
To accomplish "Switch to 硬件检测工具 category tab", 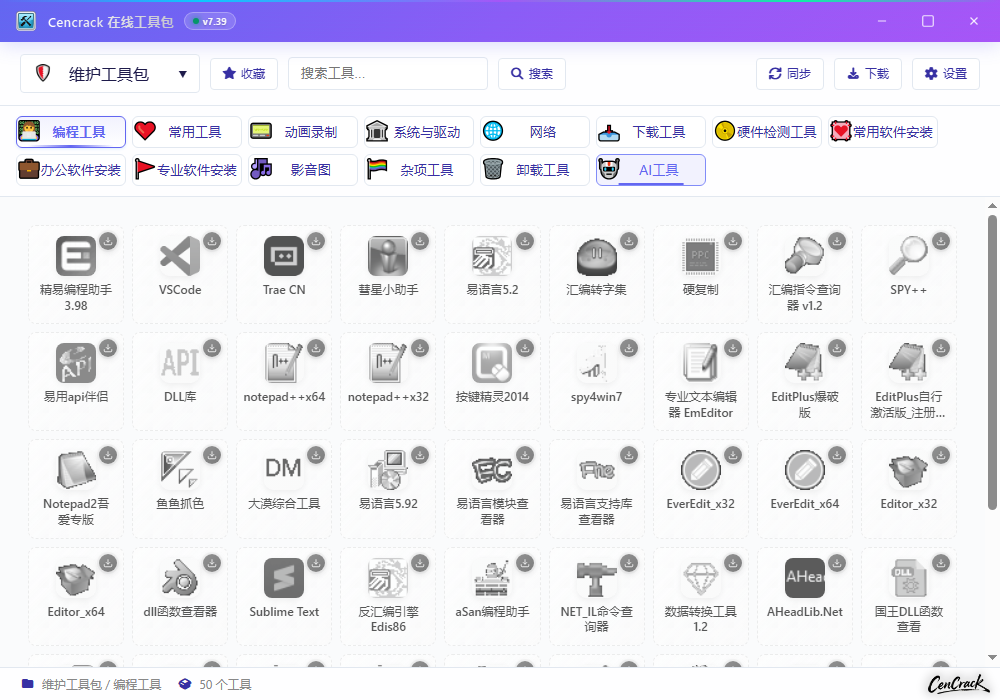I will [767, 132].
